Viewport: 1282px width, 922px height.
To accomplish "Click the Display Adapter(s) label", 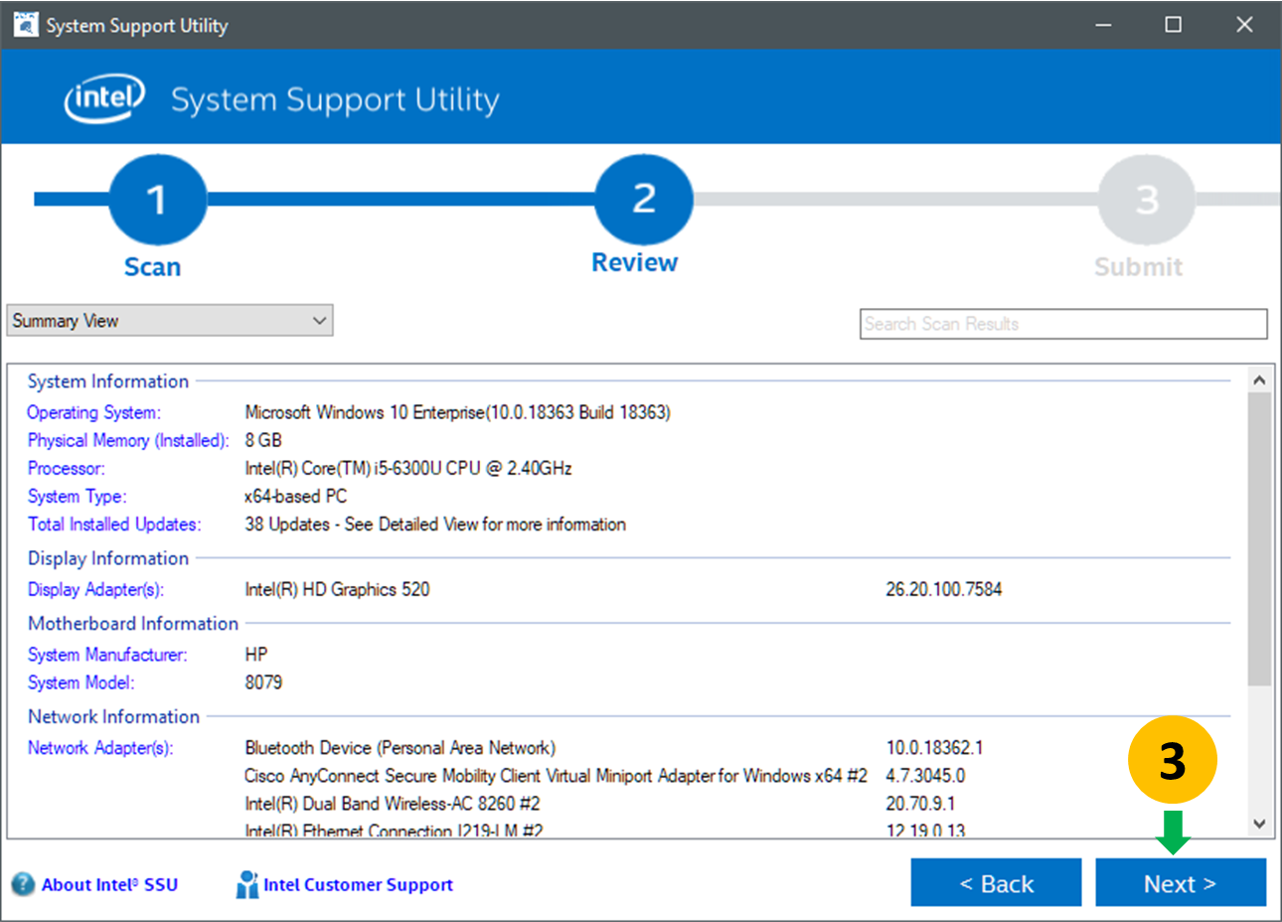I will tap(95, 590).
